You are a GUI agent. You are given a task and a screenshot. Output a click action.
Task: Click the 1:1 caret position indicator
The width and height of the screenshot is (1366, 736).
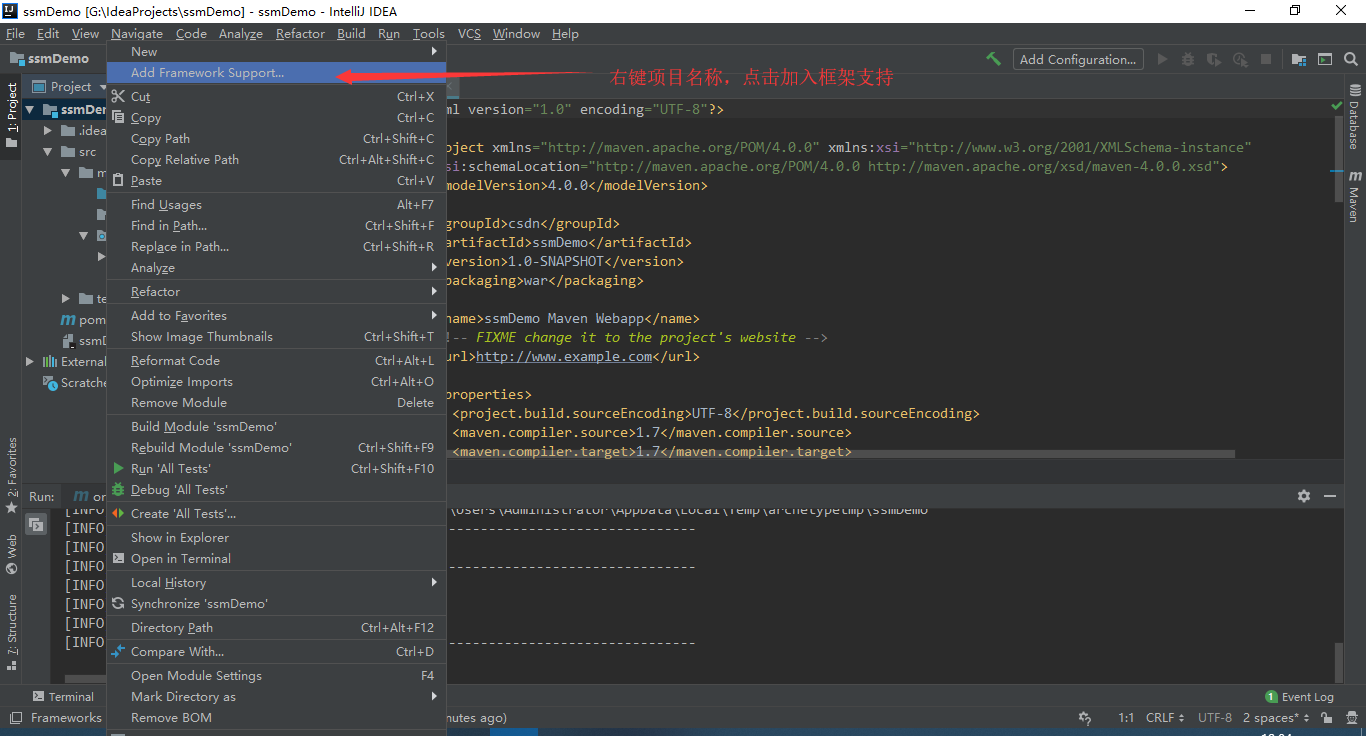tap(1126, 717)
